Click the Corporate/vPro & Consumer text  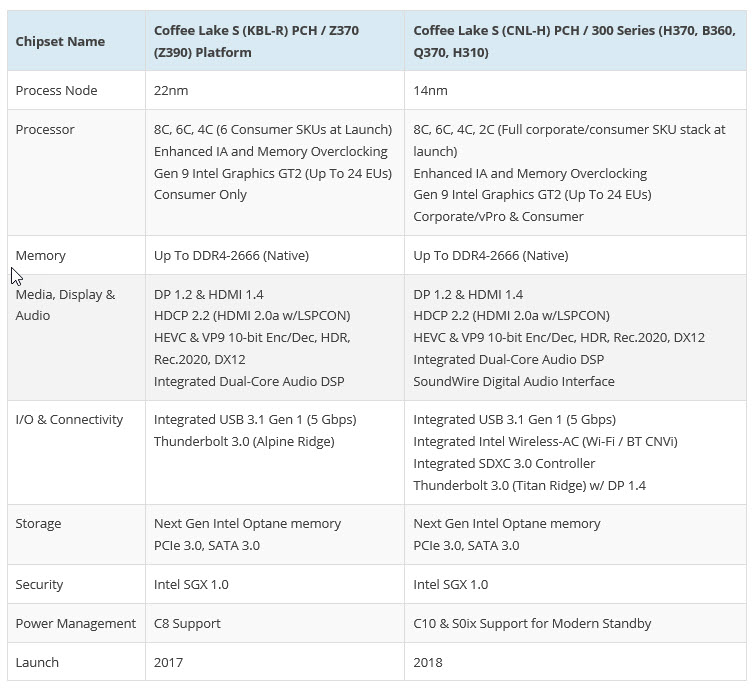coord(498,217)
